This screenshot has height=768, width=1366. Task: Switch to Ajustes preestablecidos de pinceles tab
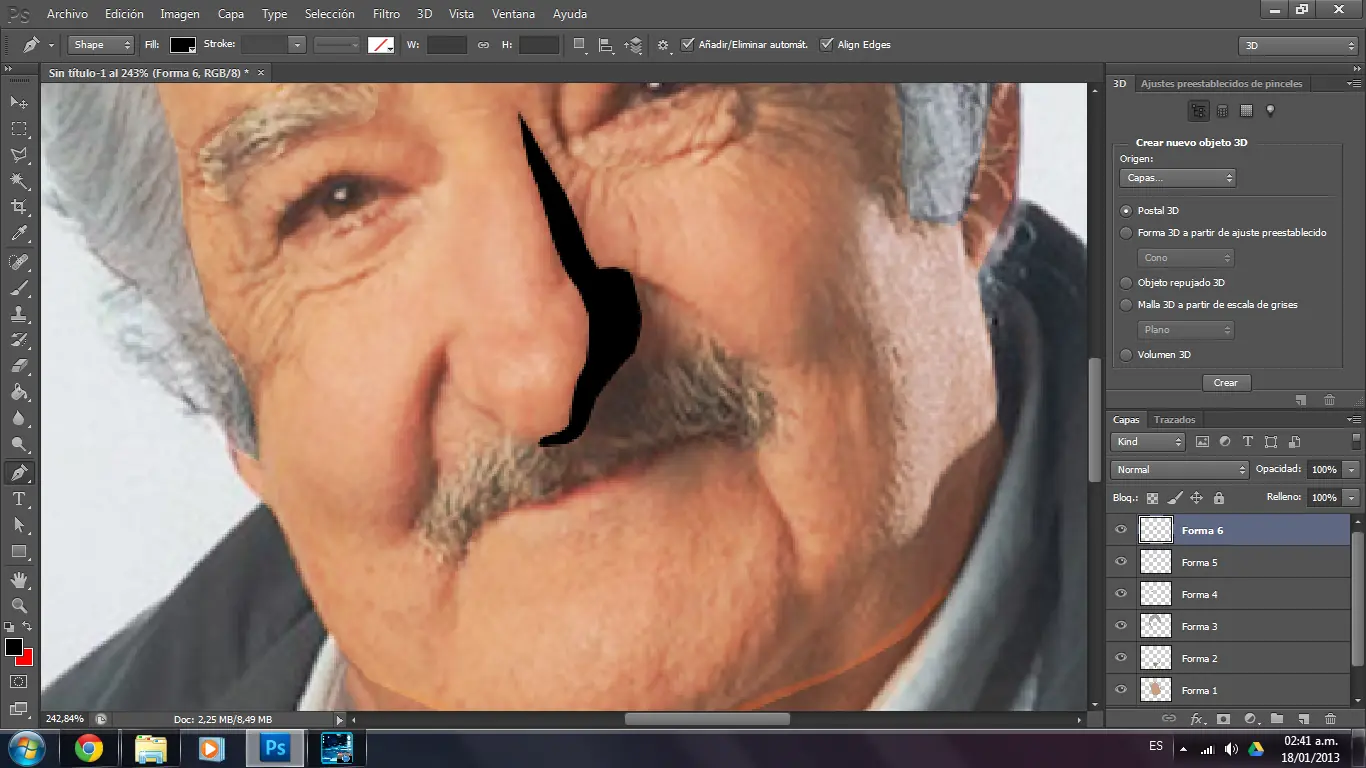tap(1221, 84)
